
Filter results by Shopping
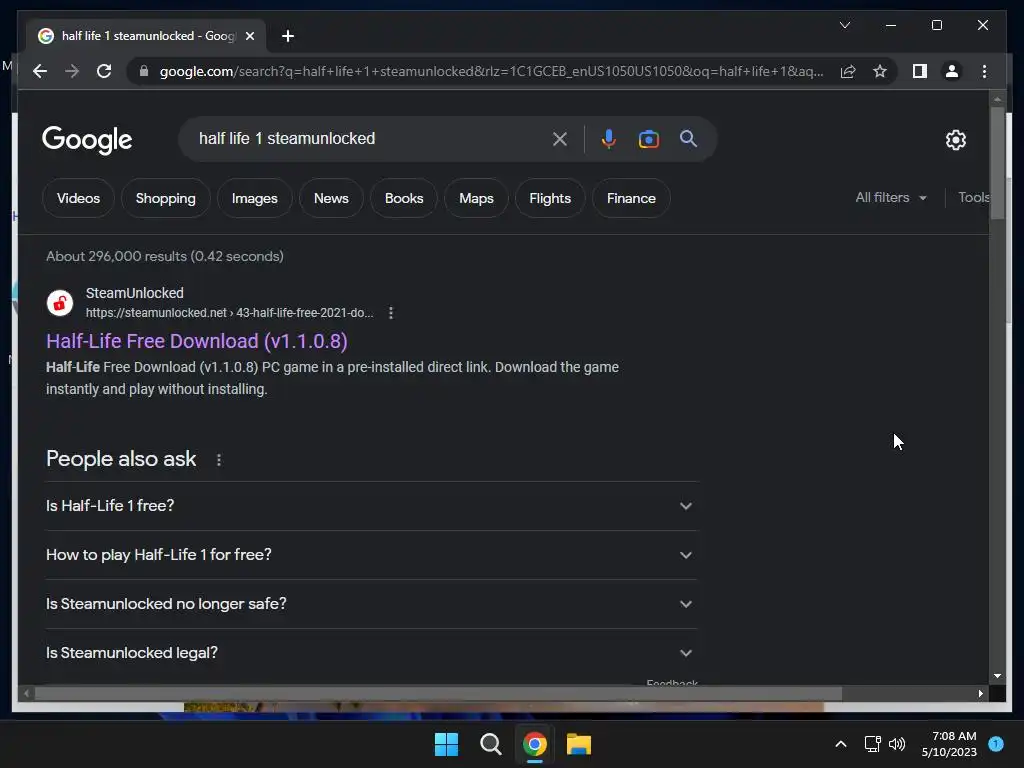click(166, 198)
